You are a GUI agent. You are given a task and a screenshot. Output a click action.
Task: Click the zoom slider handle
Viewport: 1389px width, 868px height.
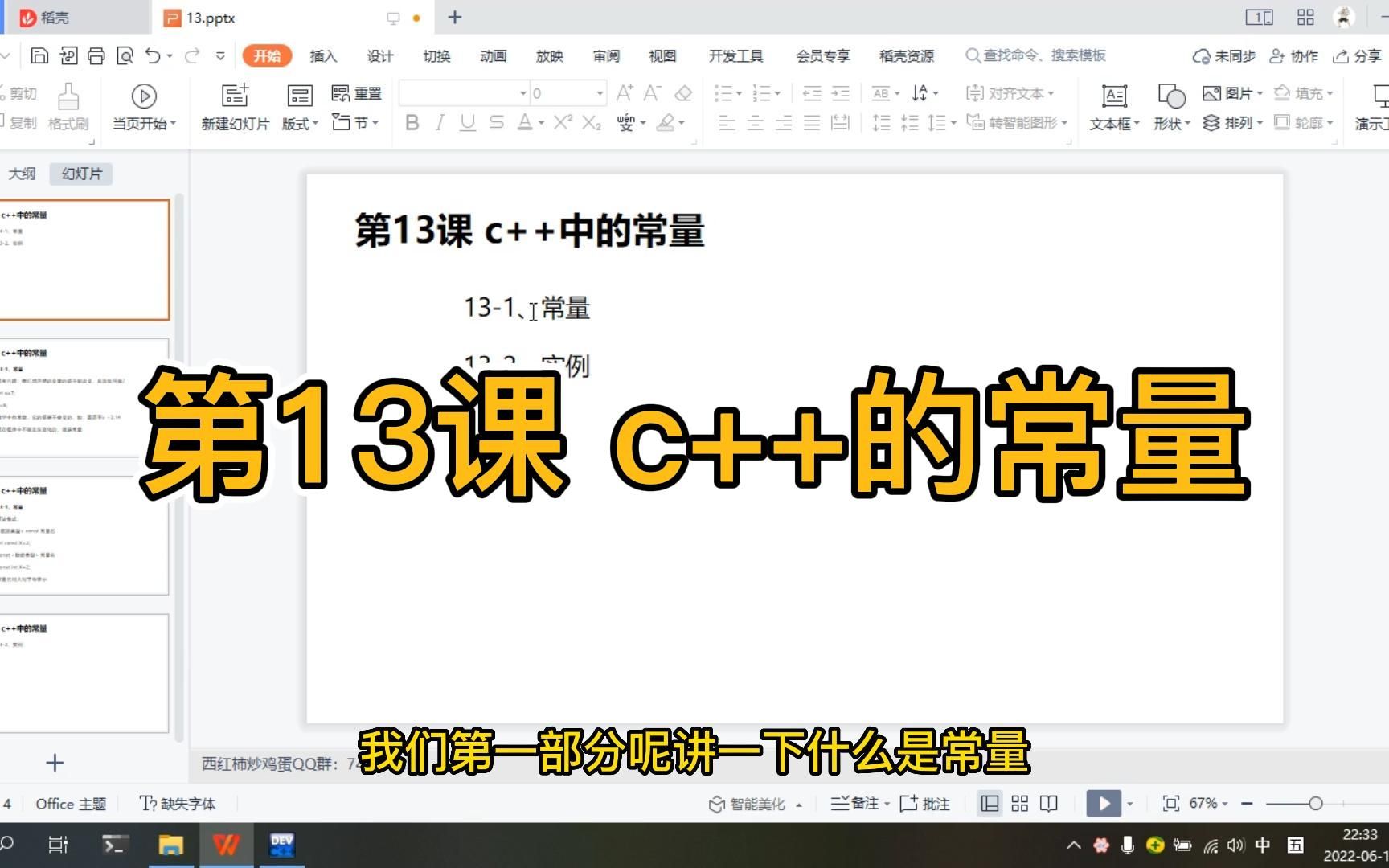(x=1316, y=804)
